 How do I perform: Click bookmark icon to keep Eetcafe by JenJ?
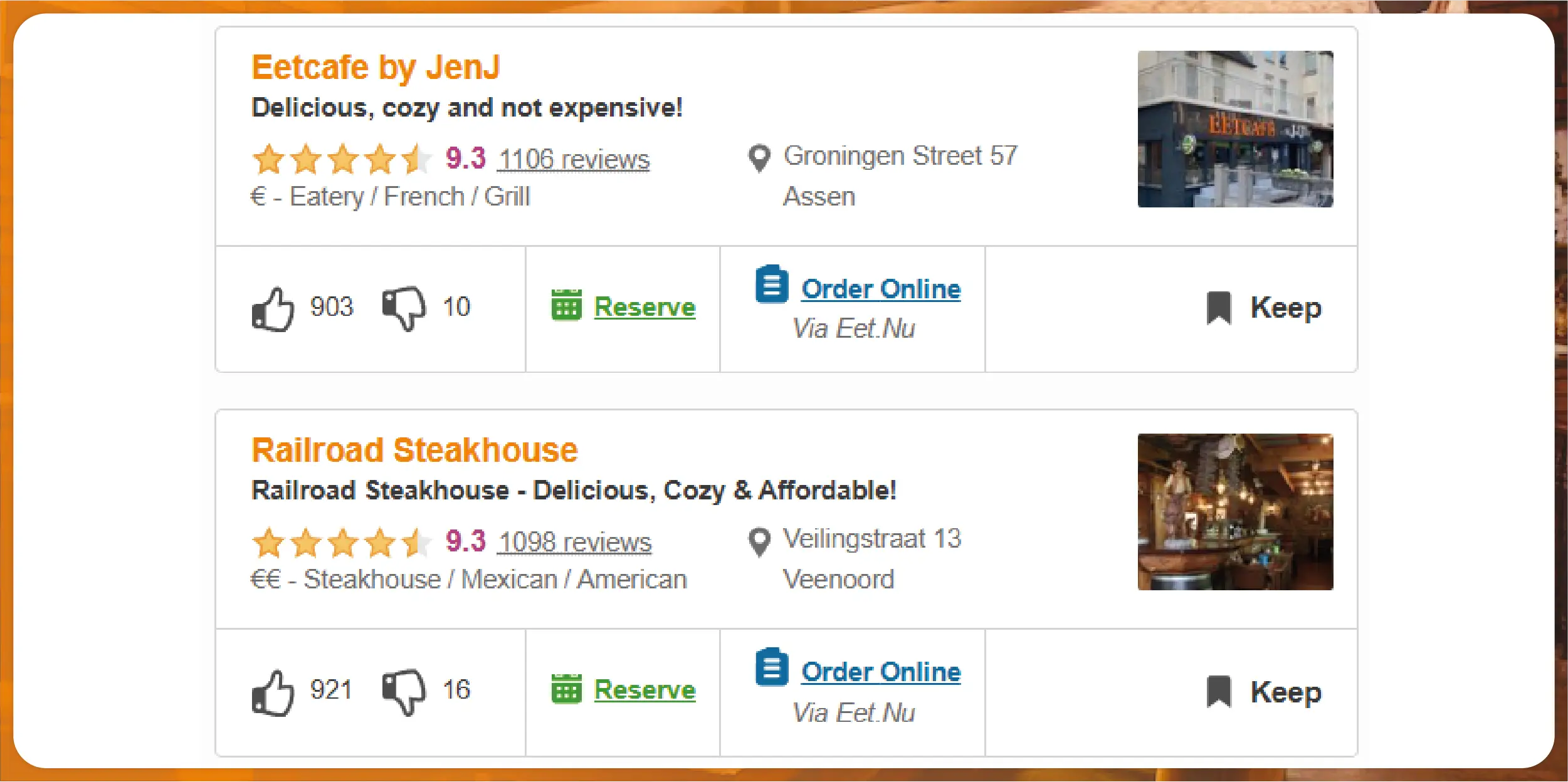1219,308
